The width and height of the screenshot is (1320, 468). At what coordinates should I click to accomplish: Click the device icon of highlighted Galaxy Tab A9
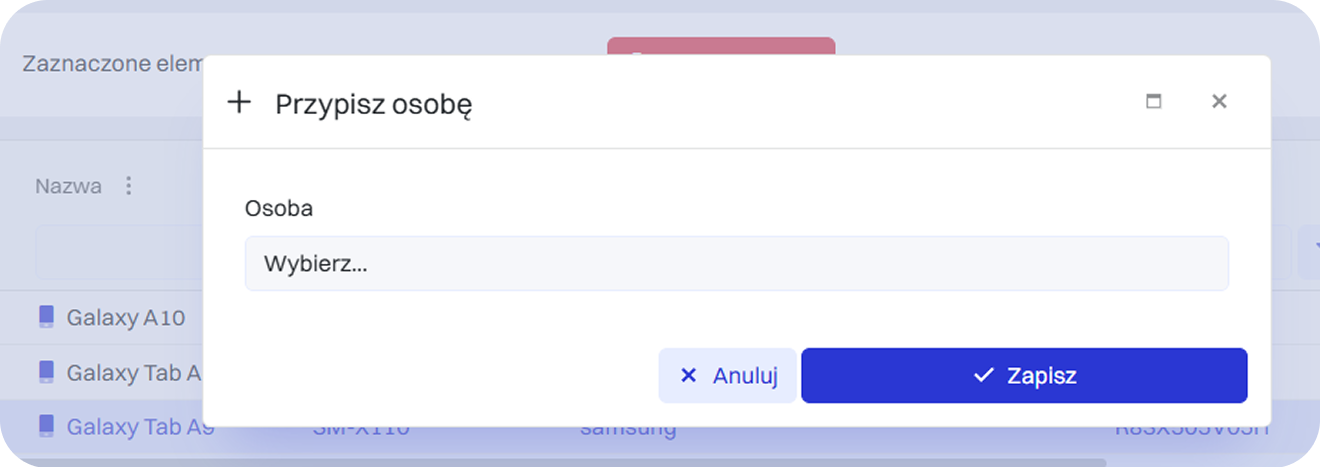(x=46, y=426)
